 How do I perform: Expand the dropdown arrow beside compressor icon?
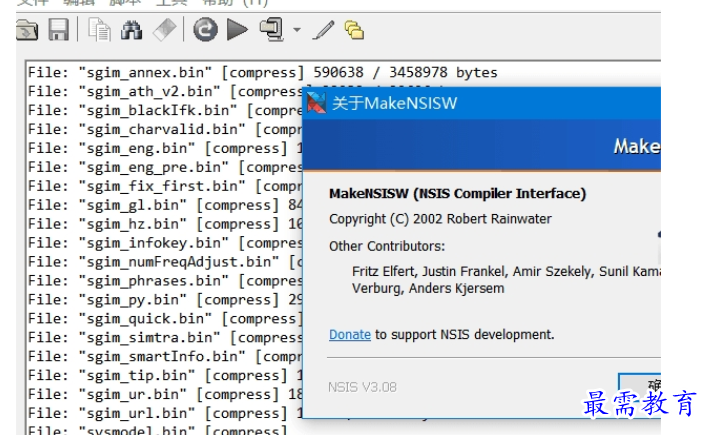(x=297, y=30)
